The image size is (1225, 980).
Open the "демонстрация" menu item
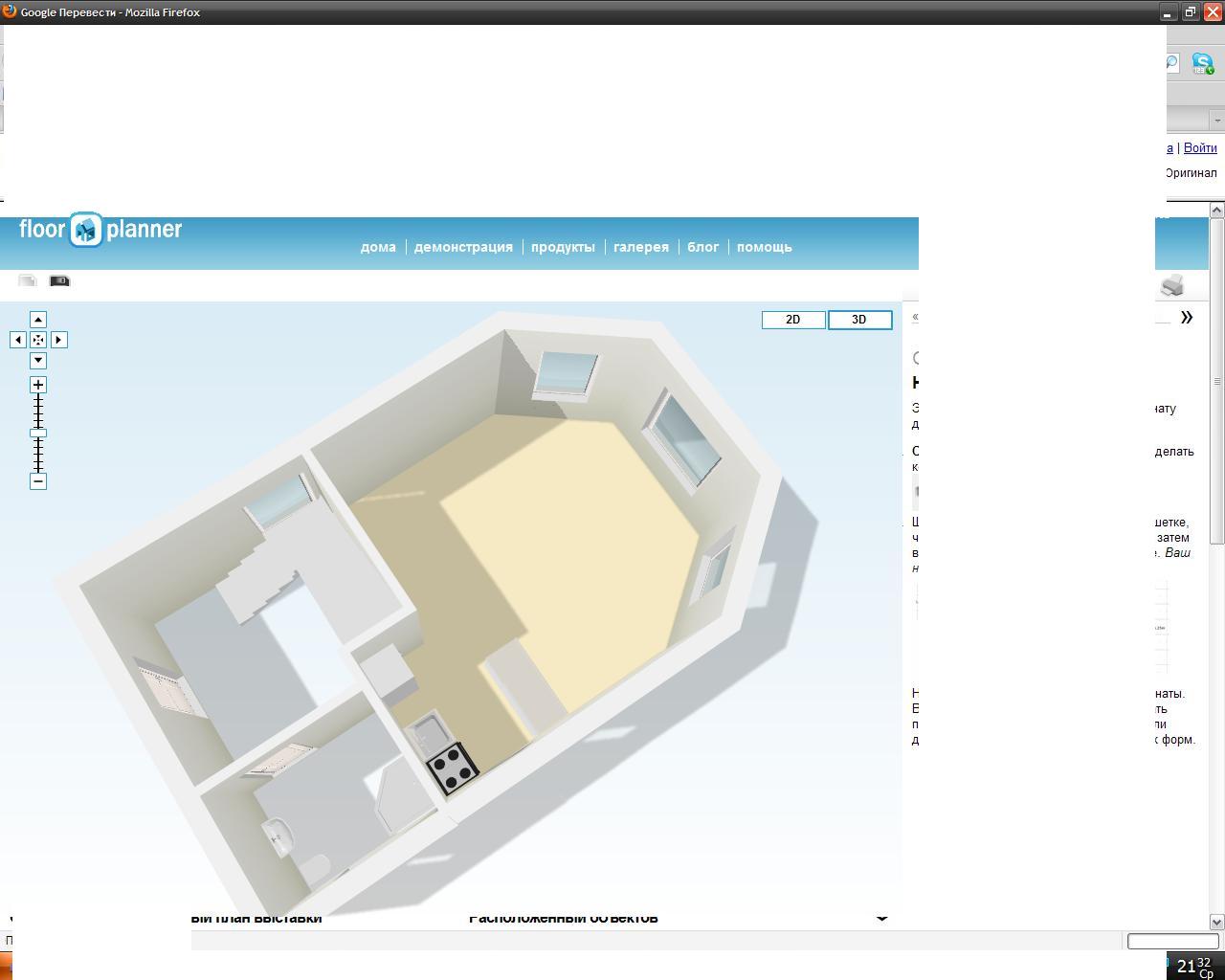pos(463,247)
